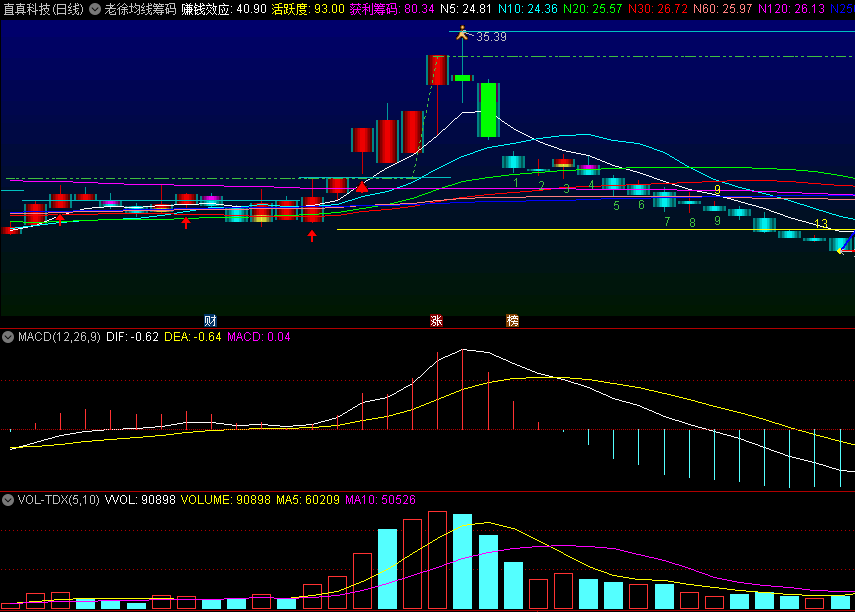Click the VVOL: 90898 value
855x612 pixels.
tap(140, 500)
